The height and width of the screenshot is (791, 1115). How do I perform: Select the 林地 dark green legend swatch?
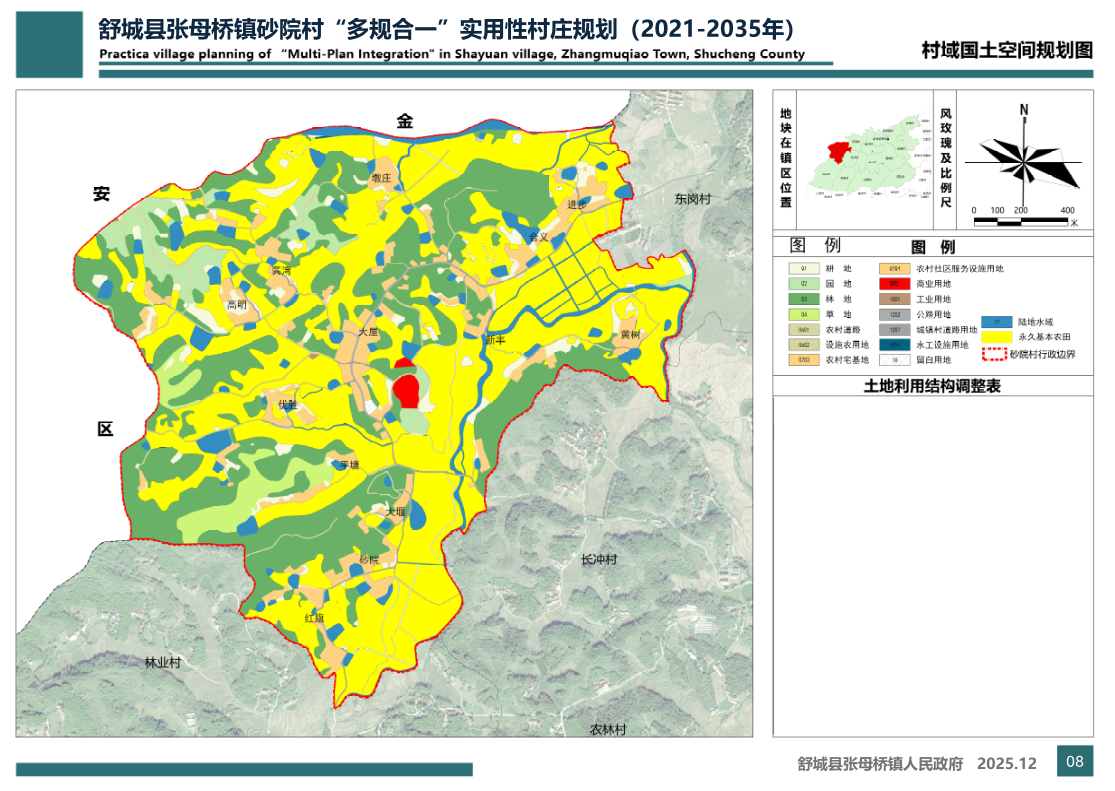(x=803, y=299)
